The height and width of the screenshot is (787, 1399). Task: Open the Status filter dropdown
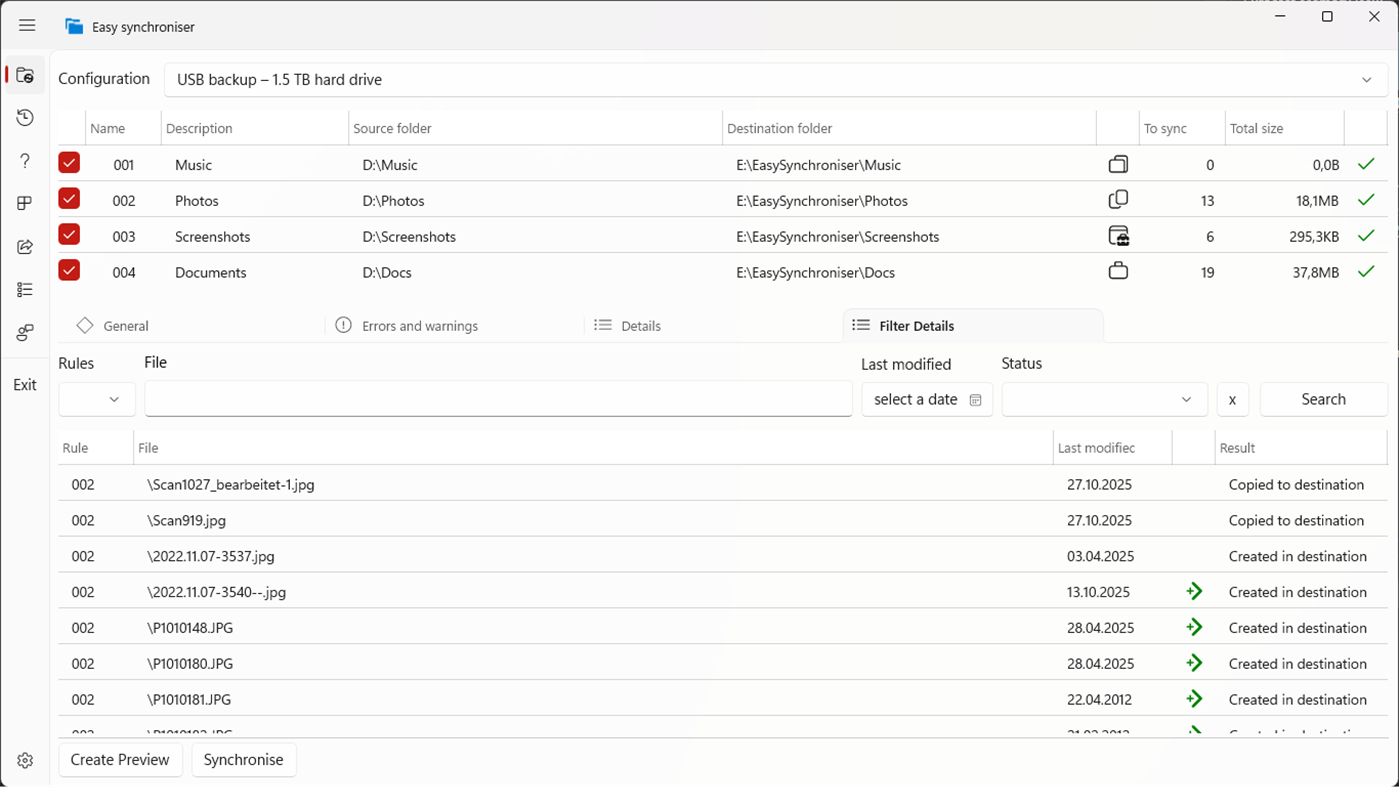click(1104, 399)
